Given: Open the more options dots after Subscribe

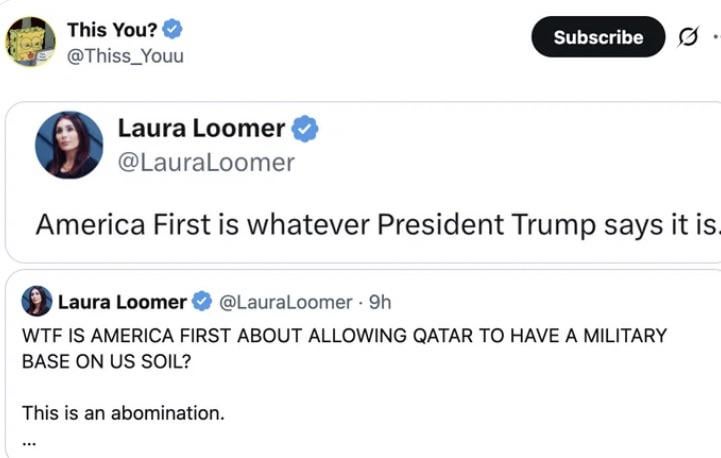Looking at the screenshot, I should coord(715,37).
